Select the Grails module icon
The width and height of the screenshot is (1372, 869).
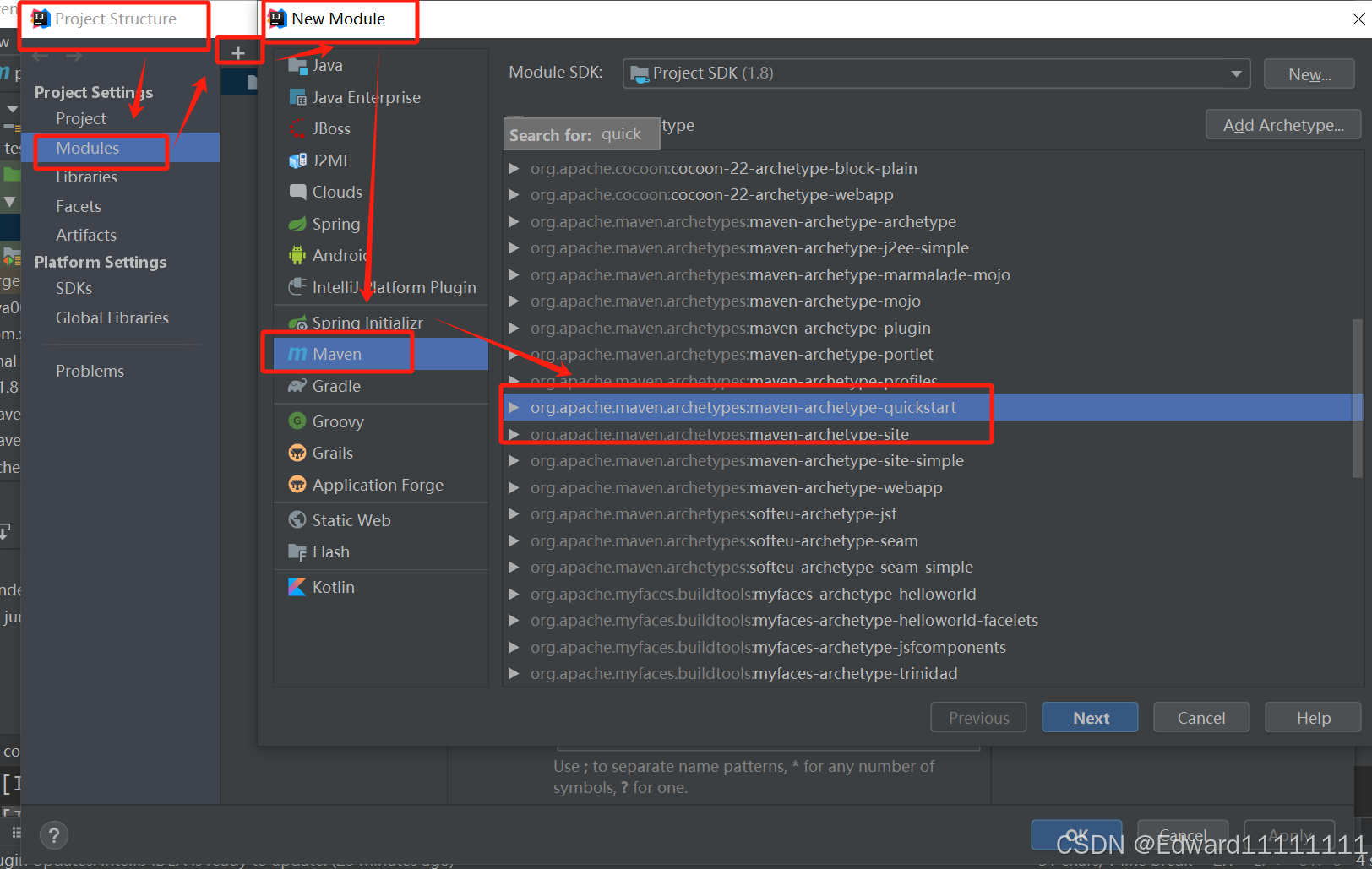tap(297, 453)
